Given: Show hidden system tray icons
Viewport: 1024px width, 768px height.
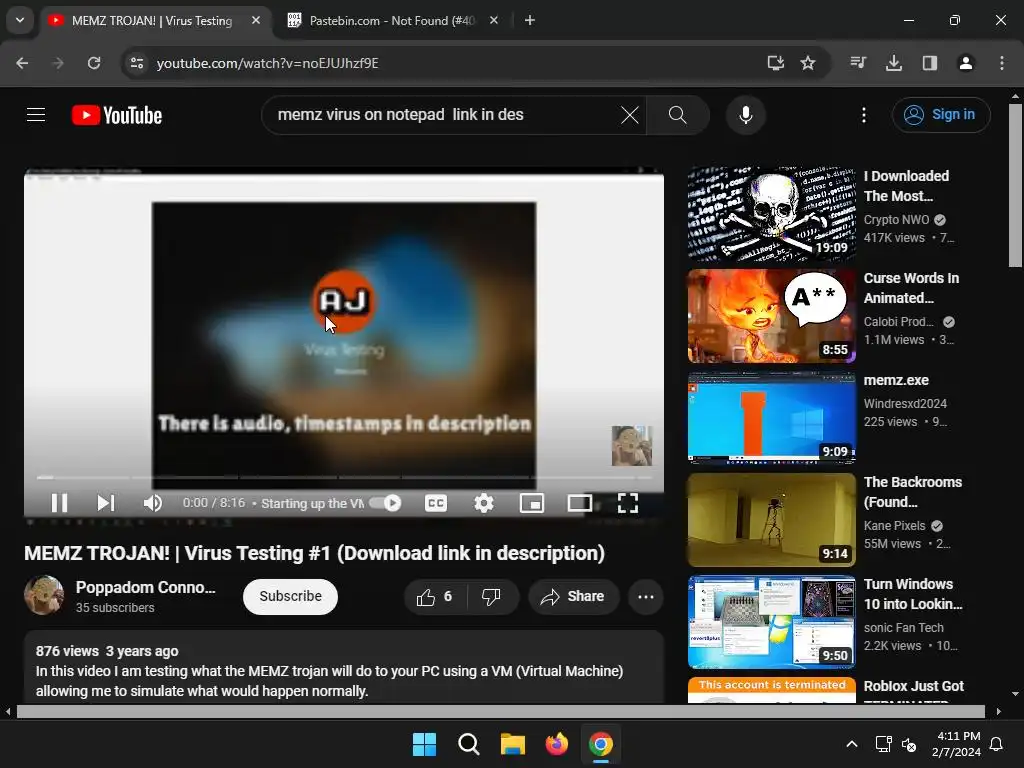Looking at the screenshot, I should (x=852, y=744).
